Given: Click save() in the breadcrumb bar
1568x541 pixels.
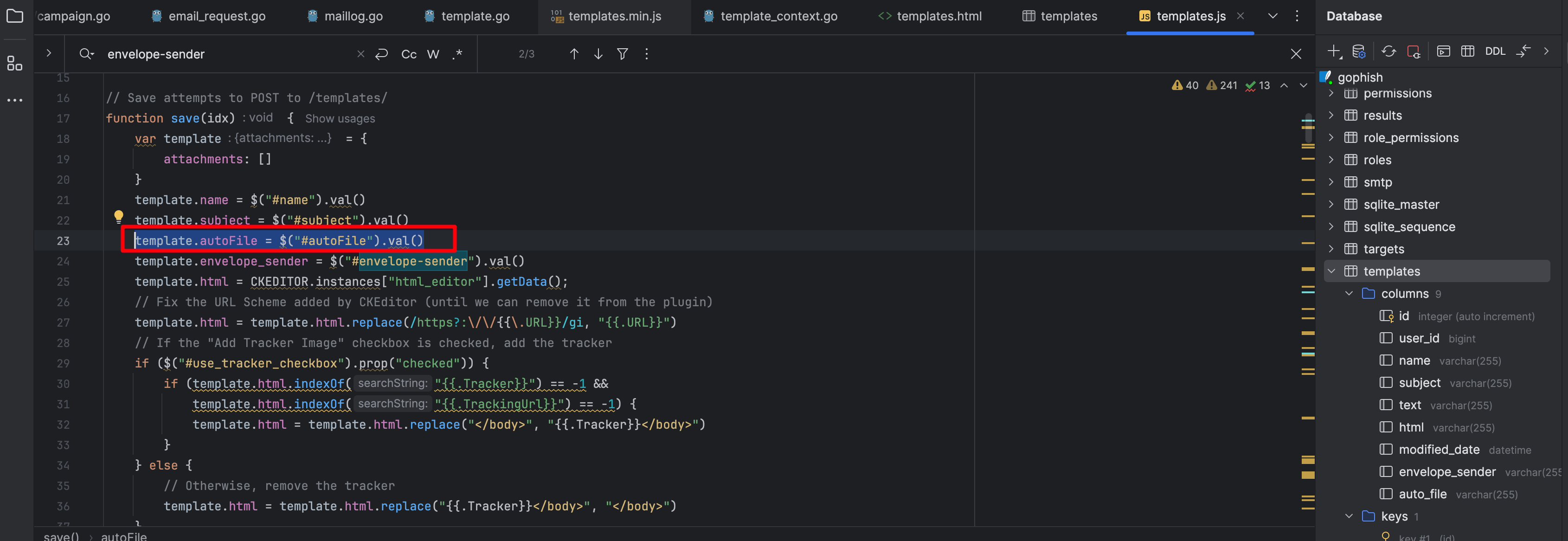Looking at the screenshot, I should (62, 536).
